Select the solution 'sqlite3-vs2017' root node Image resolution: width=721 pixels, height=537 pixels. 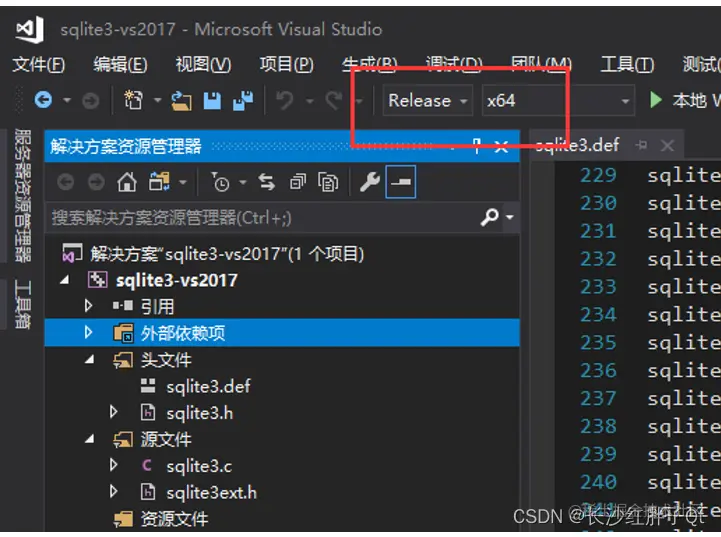[226, 253]
